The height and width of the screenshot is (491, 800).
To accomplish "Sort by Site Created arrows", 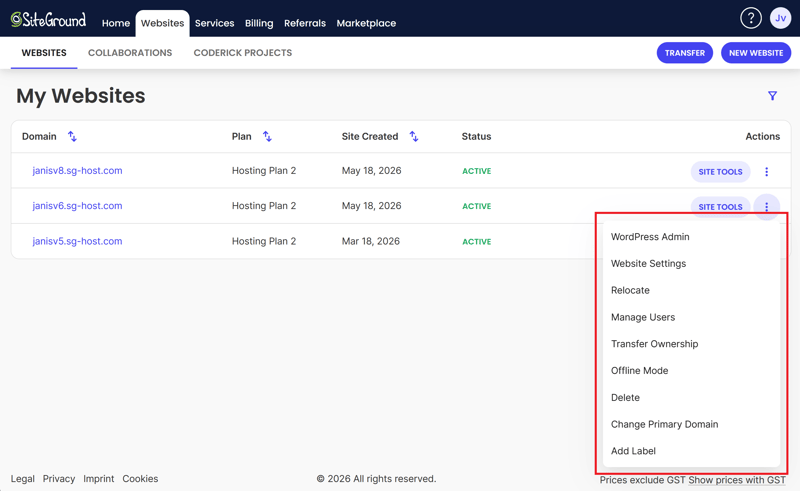I will point(414,136).
